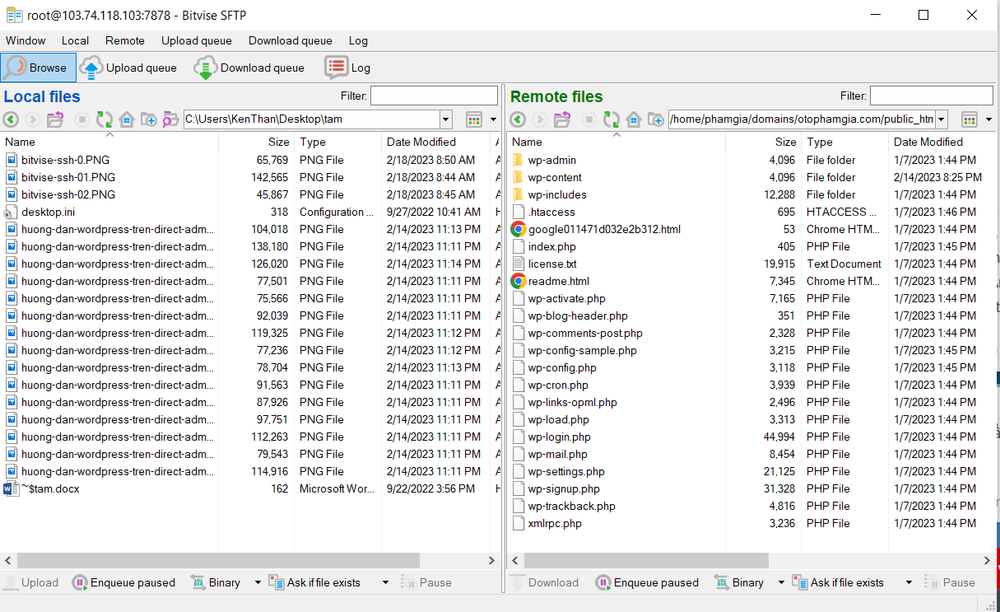Create a new folder in local files
Image resolution: width=1000 pixels, height=612 pixels.
[149, 120]
